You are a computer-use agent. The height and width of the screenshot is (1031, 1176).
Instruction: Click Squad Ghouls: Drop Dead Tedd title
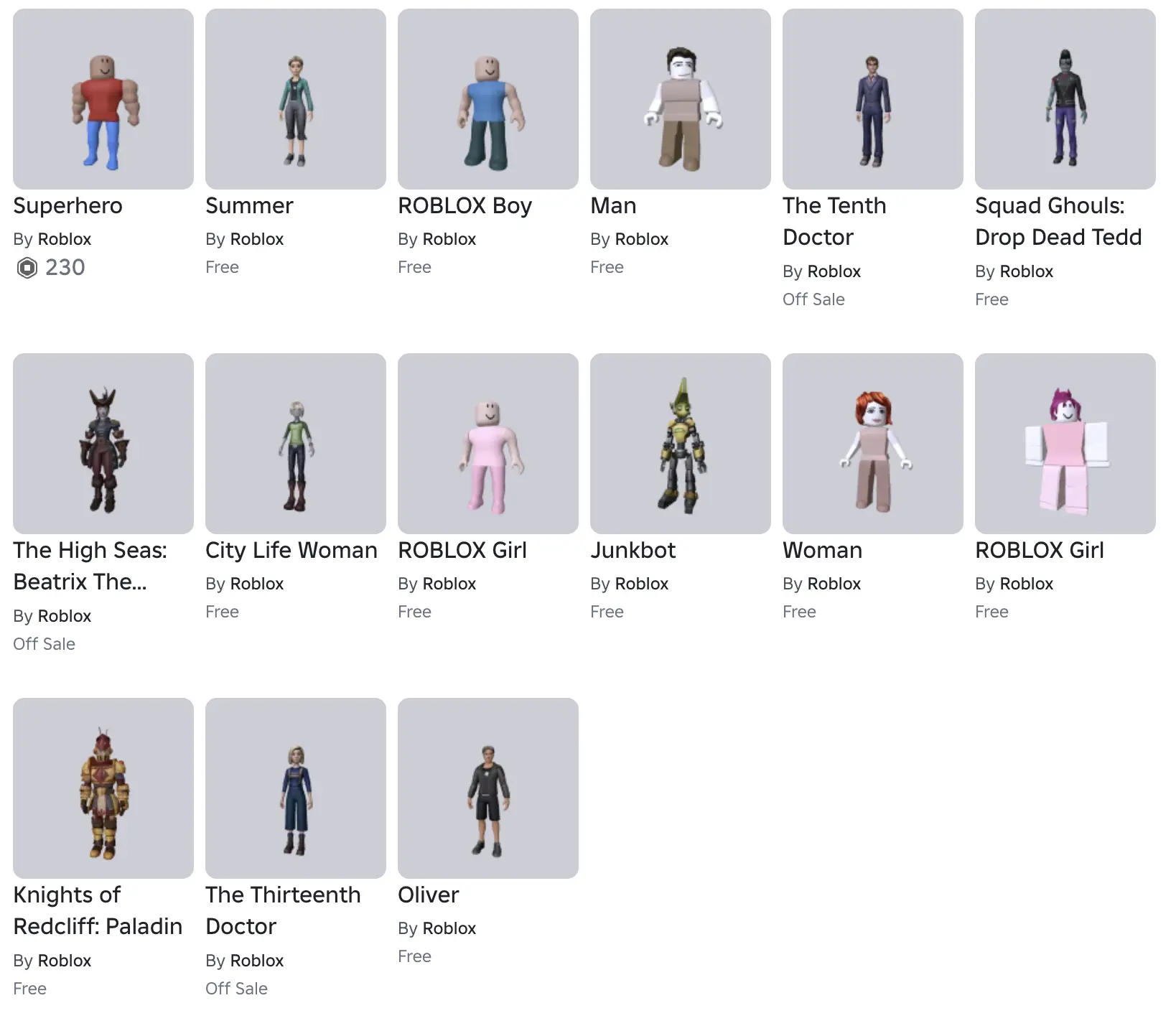click(1058, 221)
